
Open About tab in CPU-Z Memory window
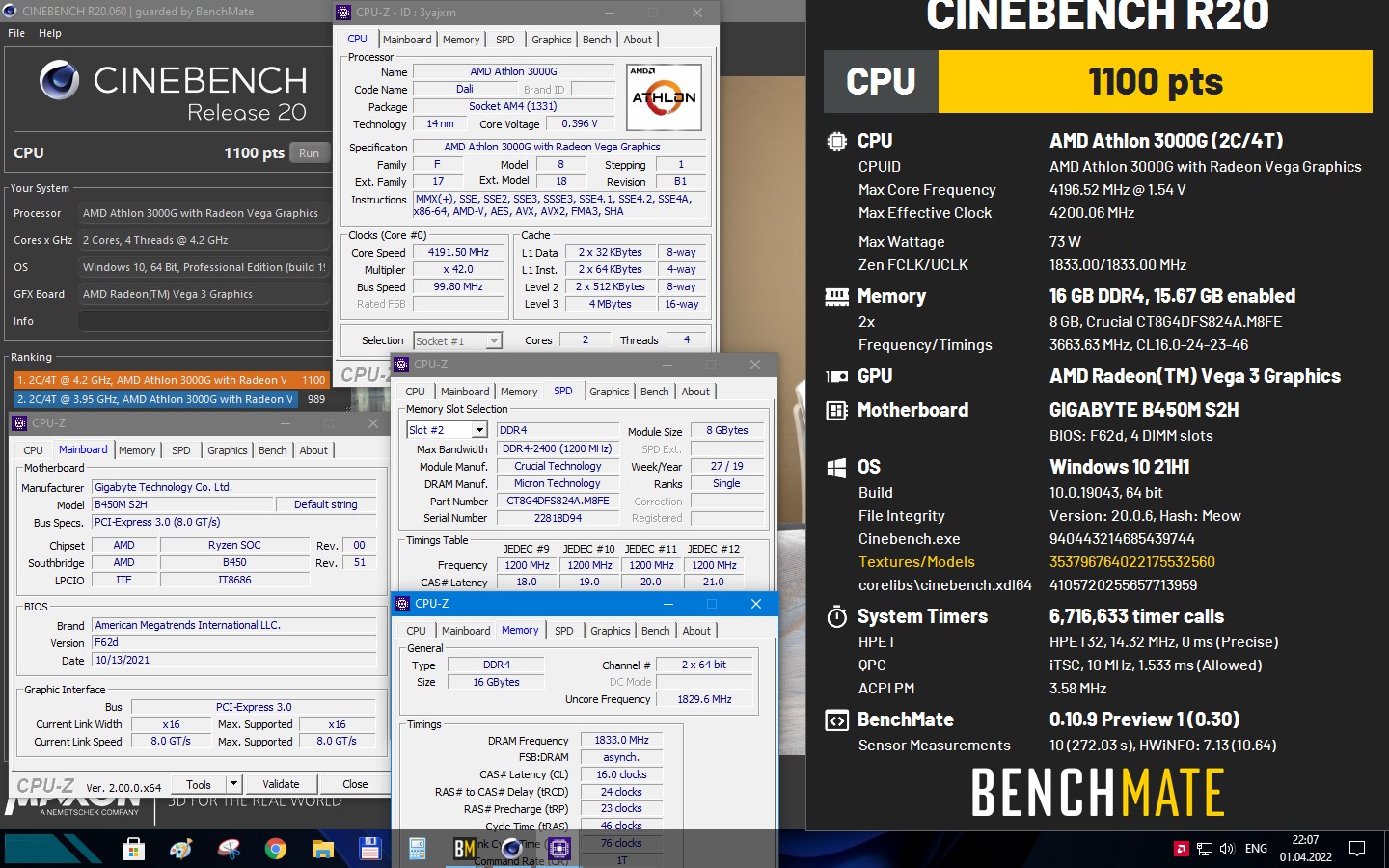pyautogui.click(x=696, y=631)
